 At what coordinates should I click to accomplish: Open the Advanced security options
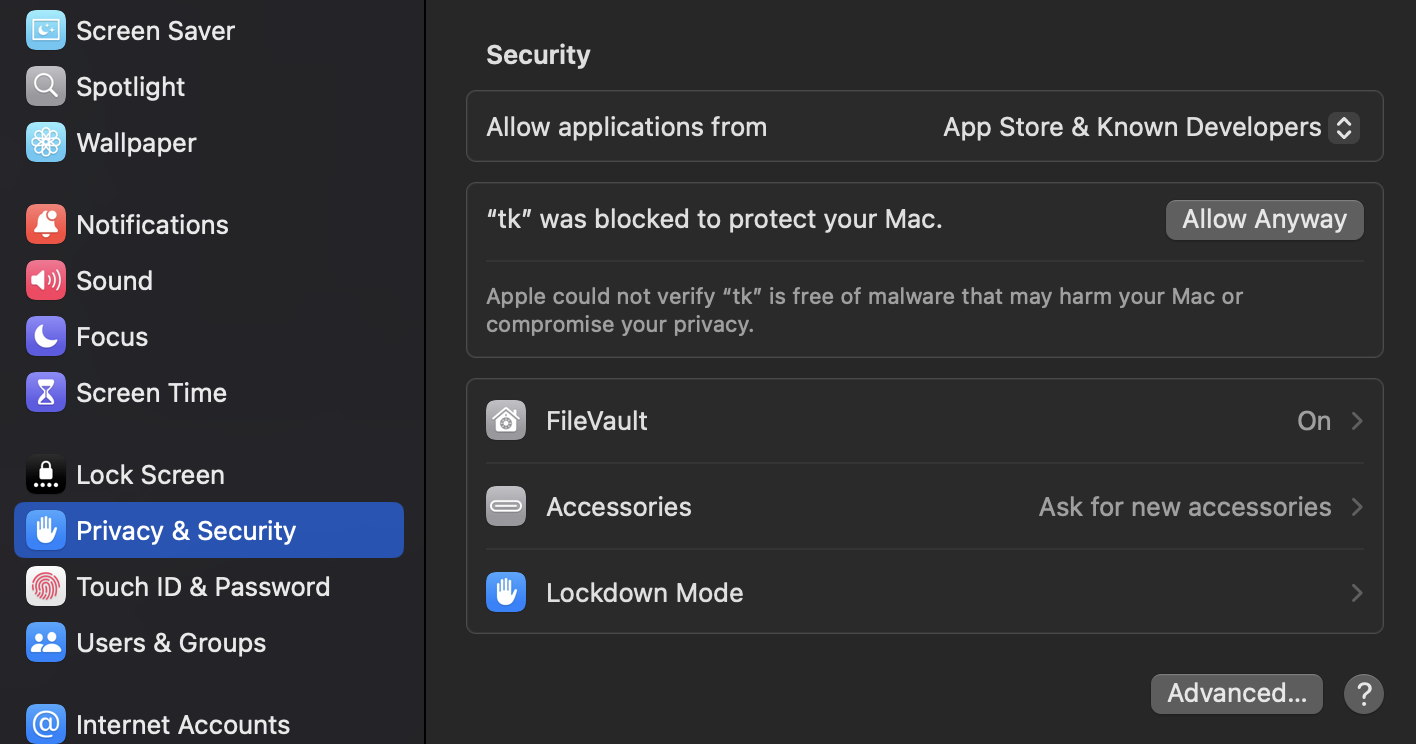[1236, 693]
